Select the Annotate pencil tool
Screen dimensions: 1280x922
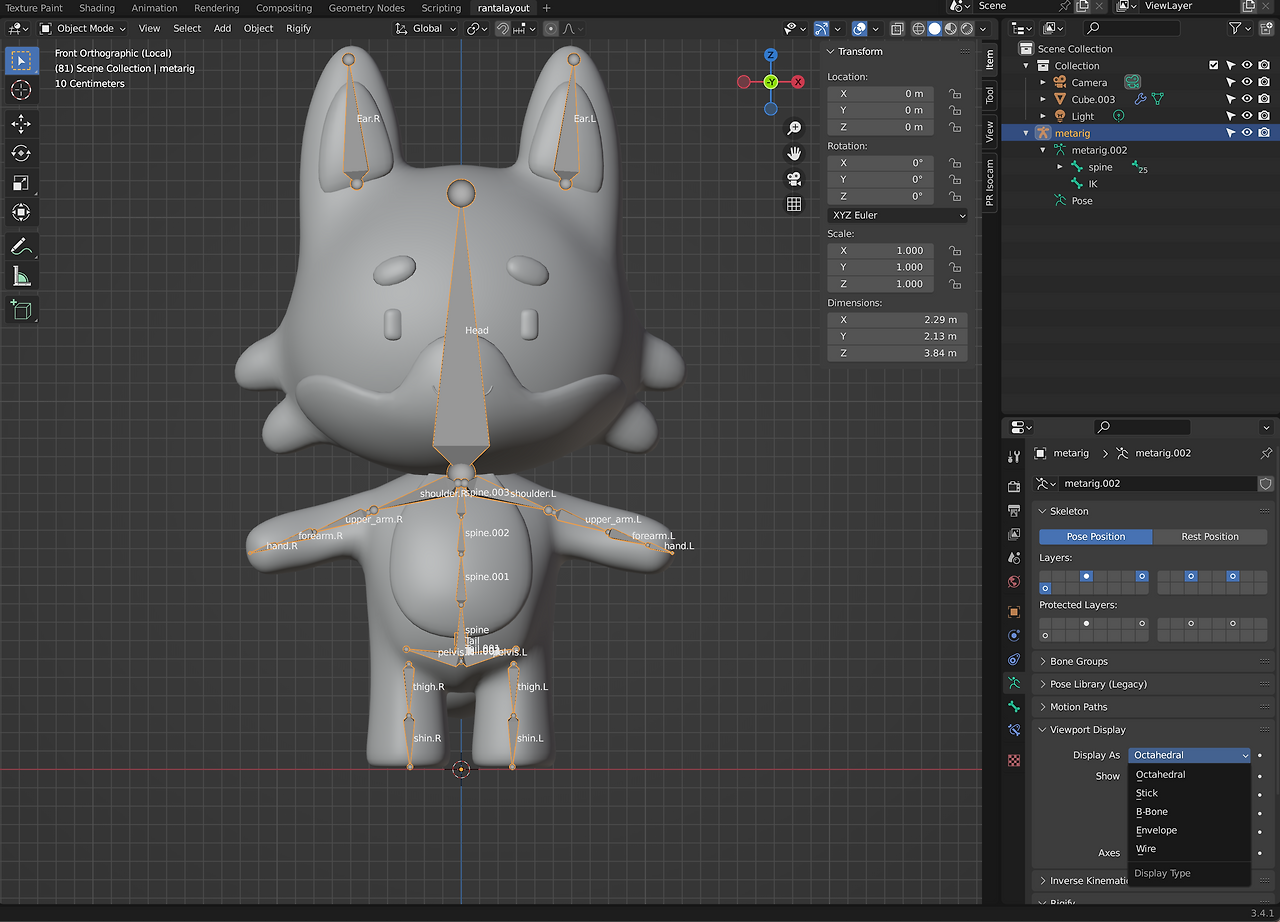[21, 246]
